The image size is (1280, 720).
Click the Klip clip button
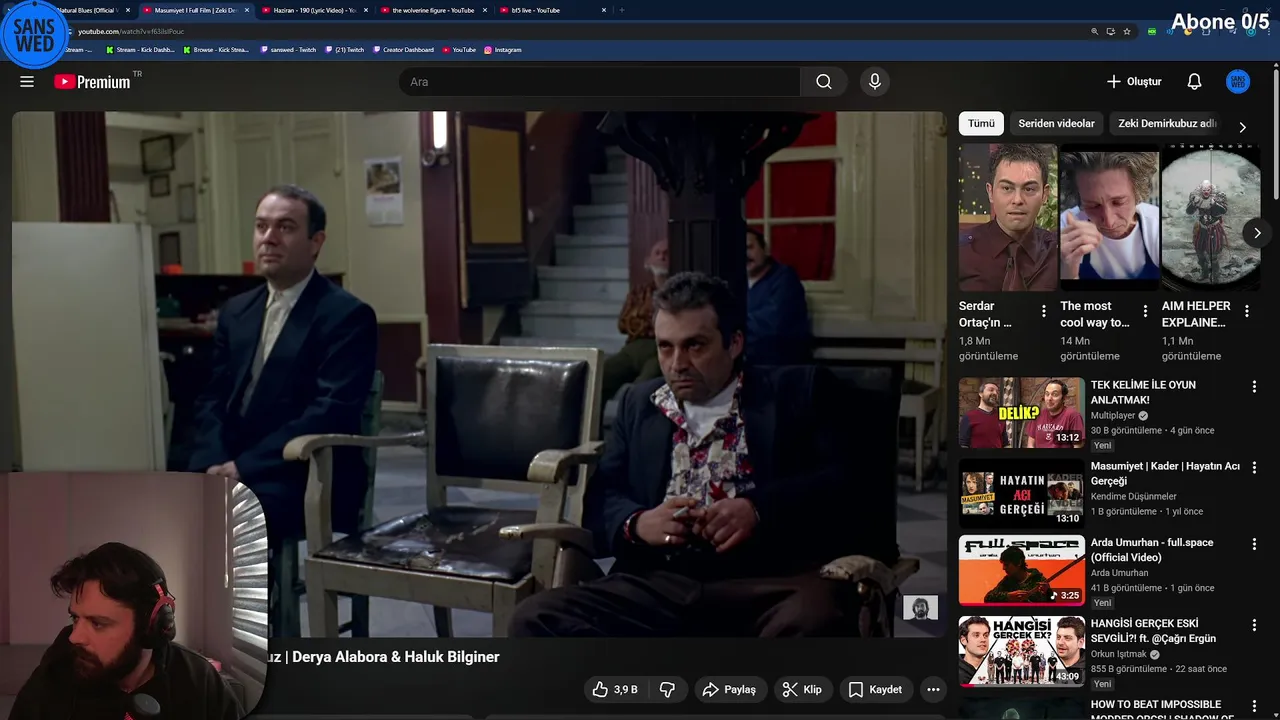click(802, 690)
